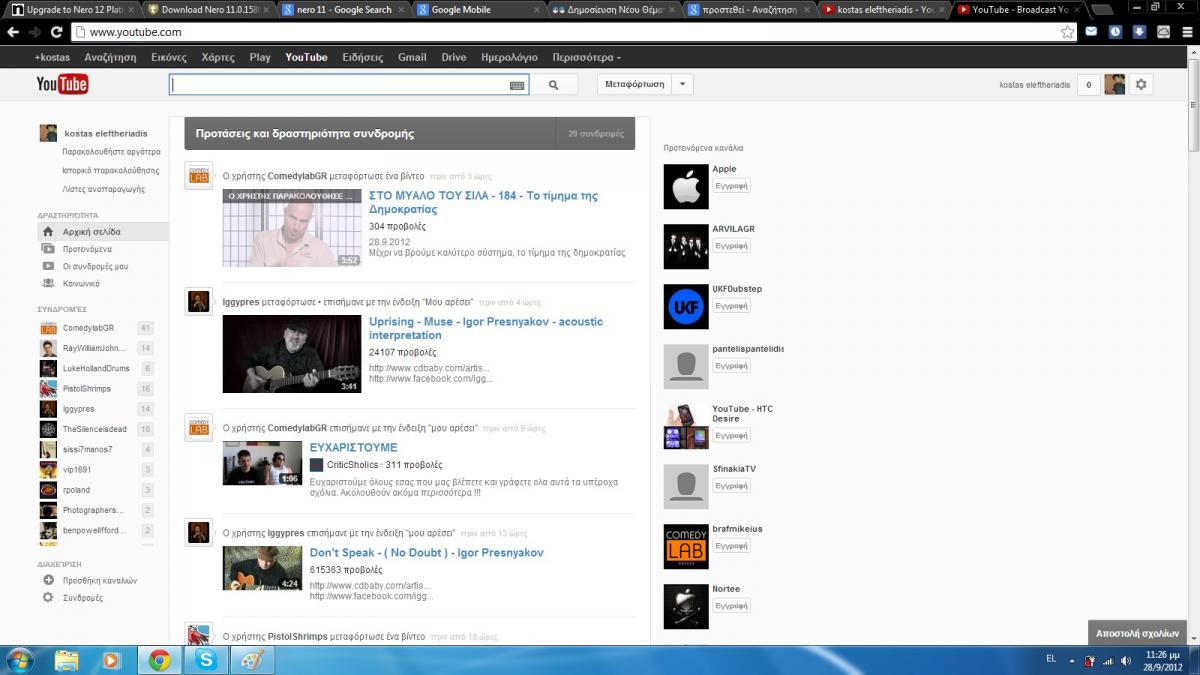Viewport: 1200px width, 675px height.
Task: Click the Windows Start button
Action: pyautogui.click(x=19, y=660)
